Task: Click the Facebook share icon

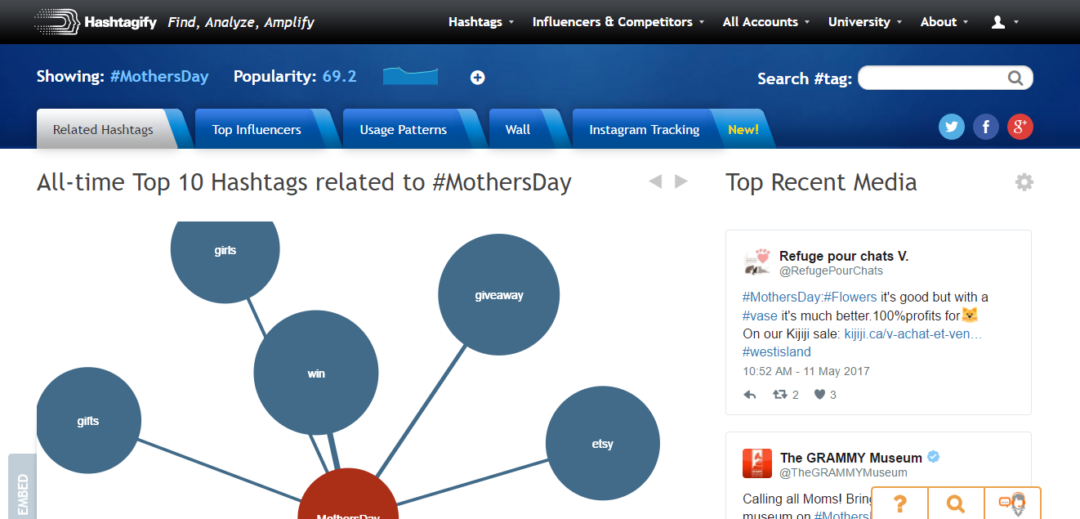Action: 986,127
